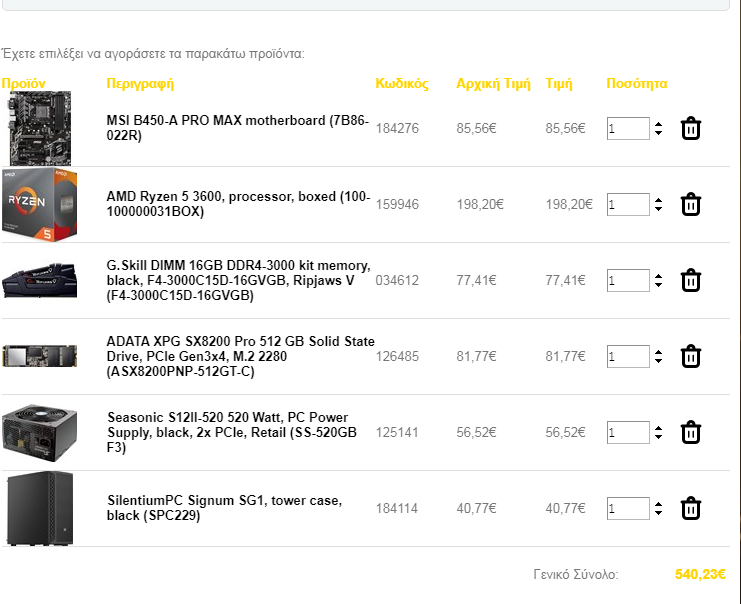Increase quantity of G.Skill memory kit
The width and height of the screenshot is (741, 604).
[658, 276]
